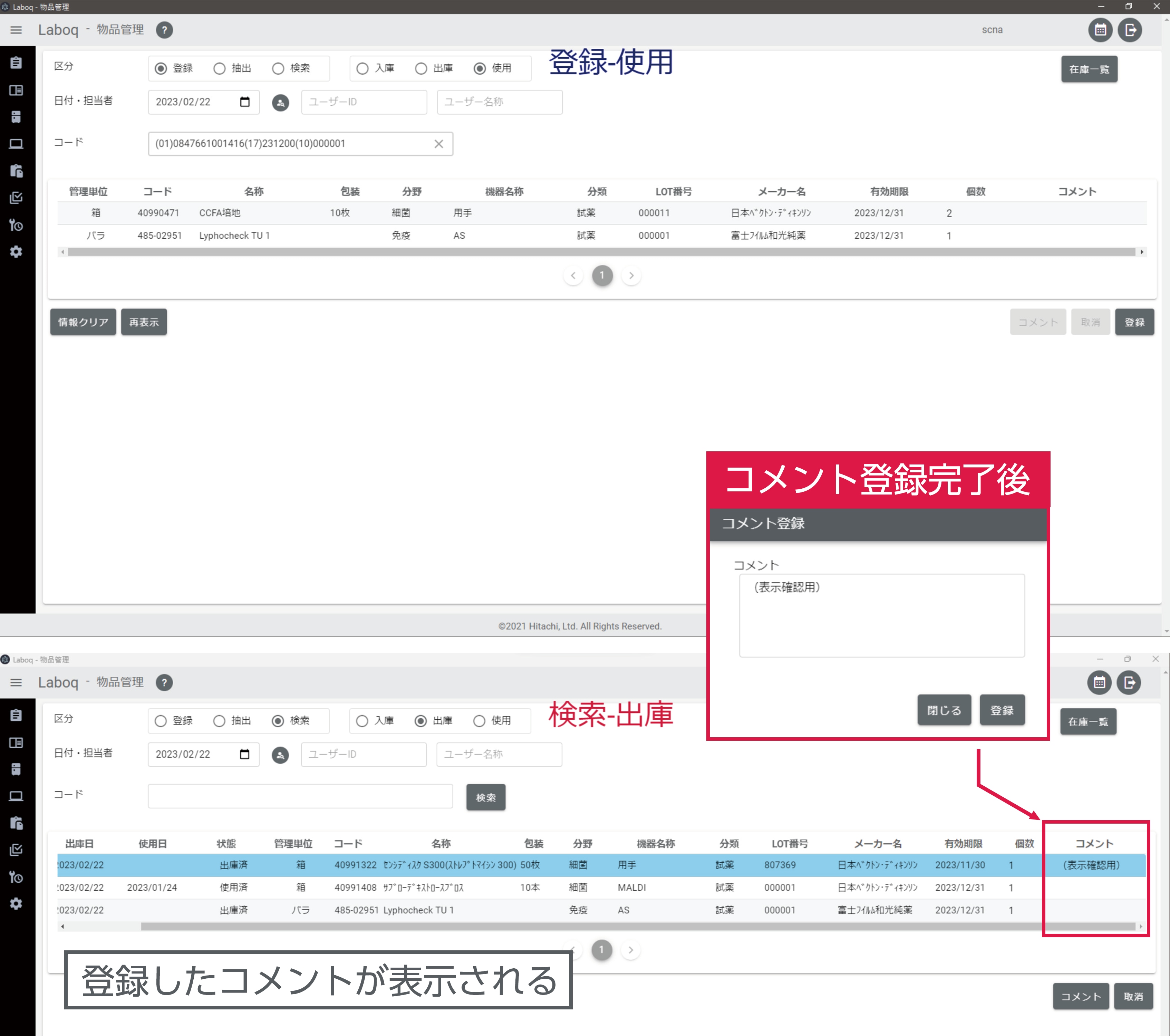Click the logout icon in top header
This screenshot has width=1170, height=1036.
(x=1130, y=30)
